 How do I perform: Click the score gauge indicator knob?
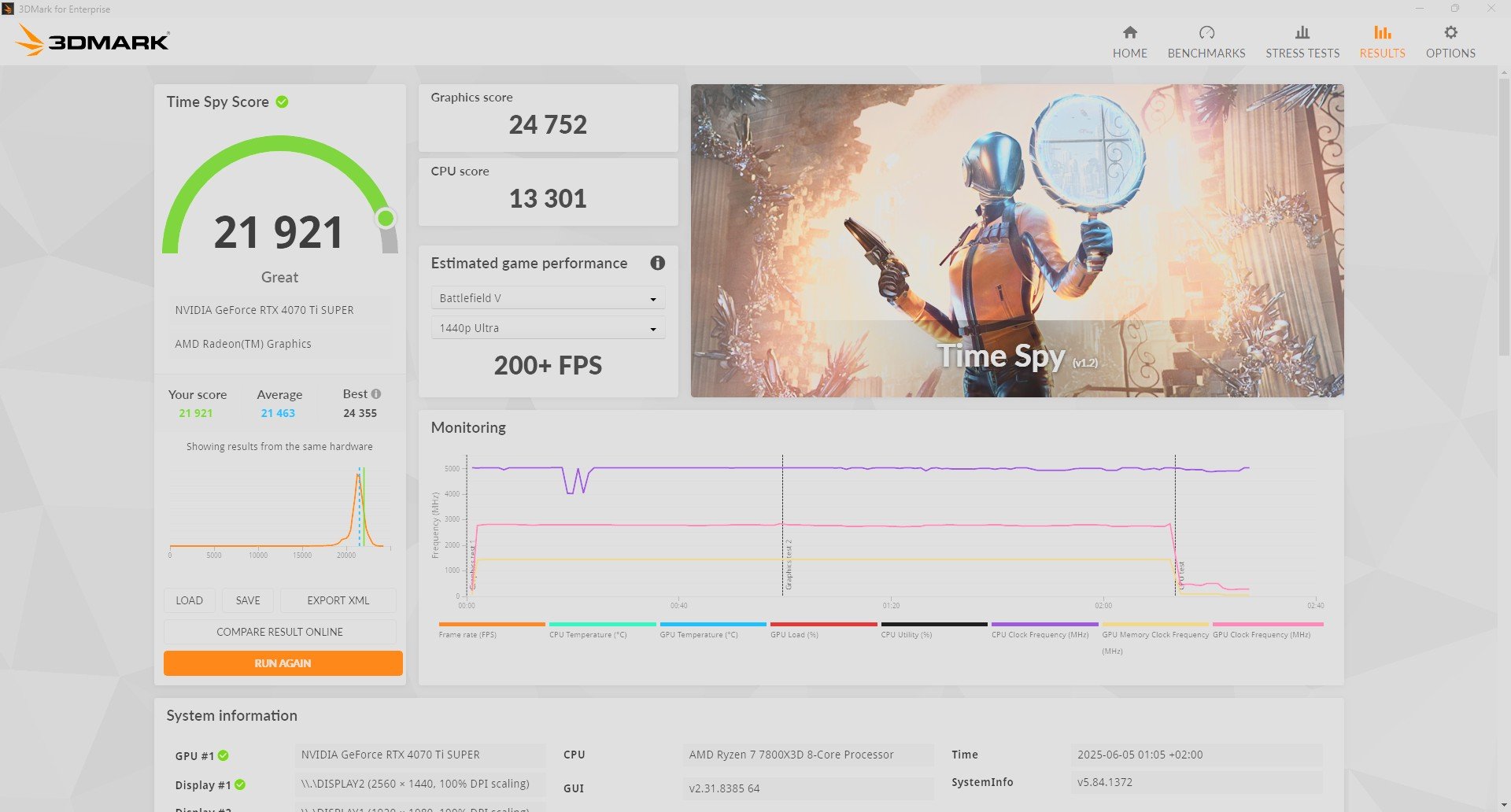386,218
